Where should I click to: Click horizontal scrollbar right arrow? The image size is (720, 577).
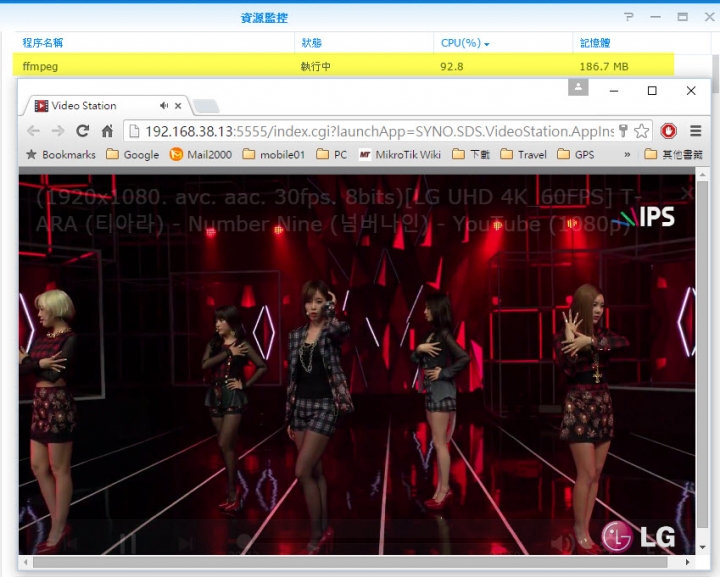(687, 562)
